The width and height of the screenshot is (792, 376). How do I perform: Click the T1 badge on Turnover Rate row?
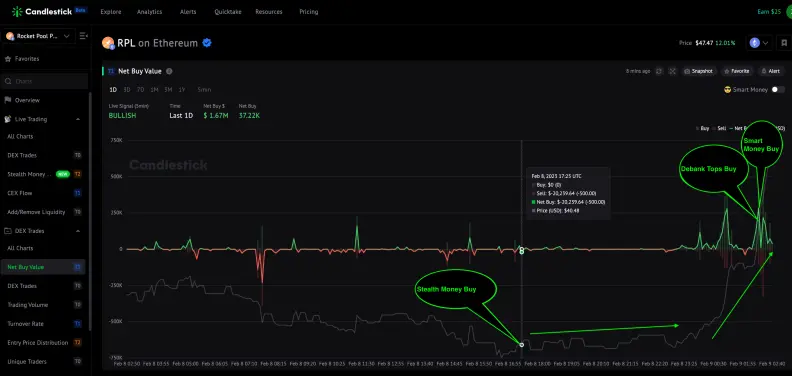click(77, 324)
